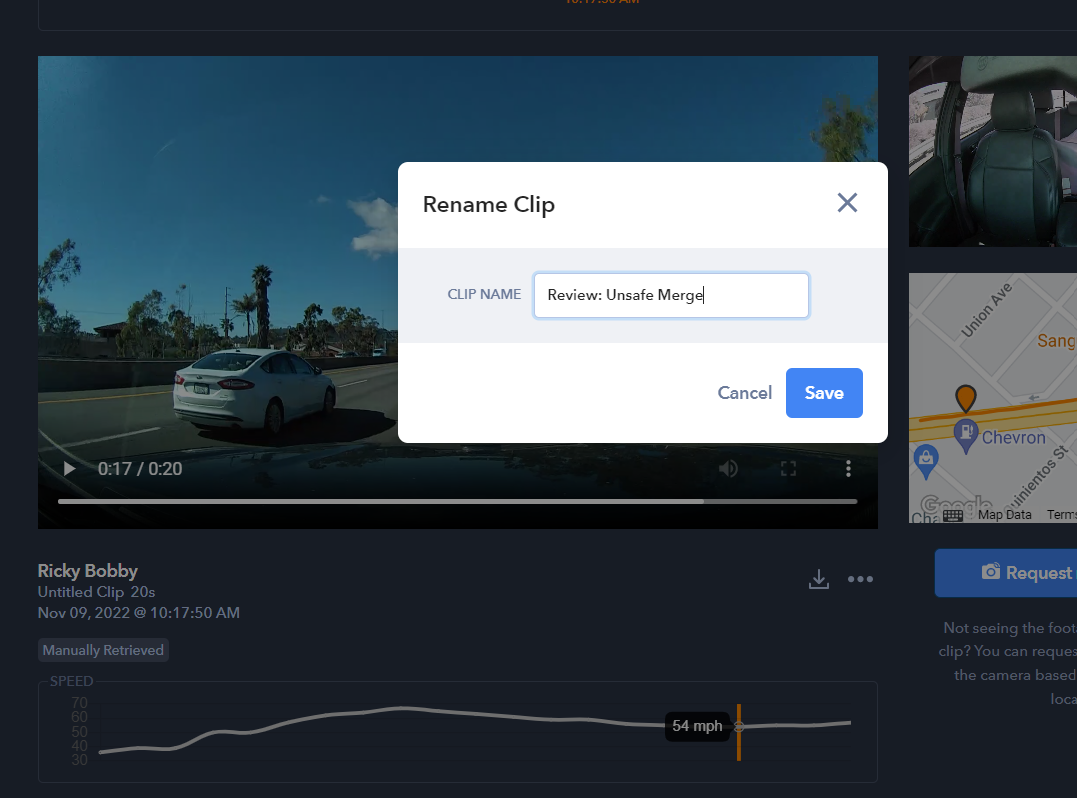Download the clip with download icon

click(x=819, y=579)
